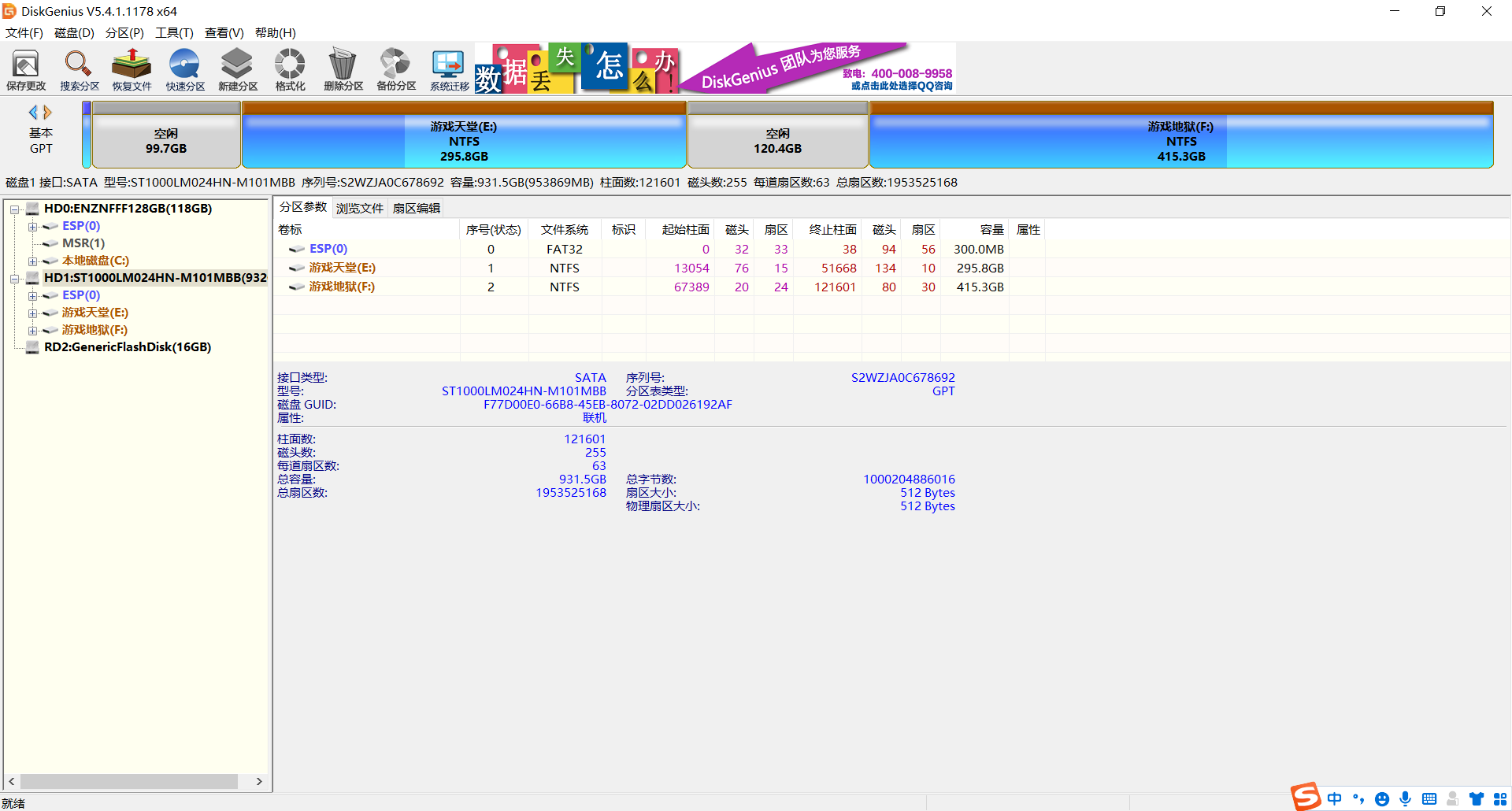Launch 系统迁移 system migration

(449, 70)
